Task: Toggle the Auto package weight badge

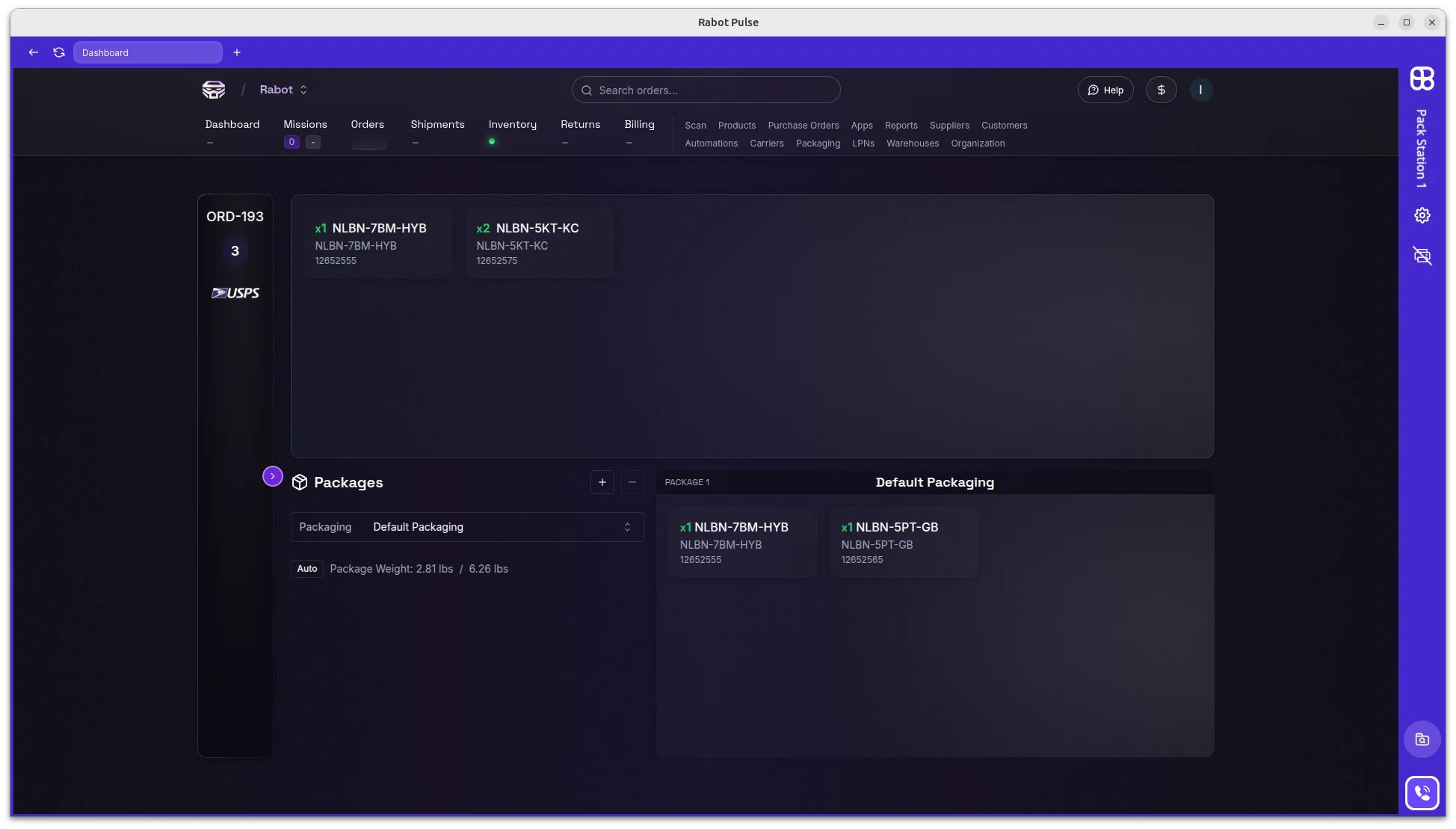Action: 306,568
